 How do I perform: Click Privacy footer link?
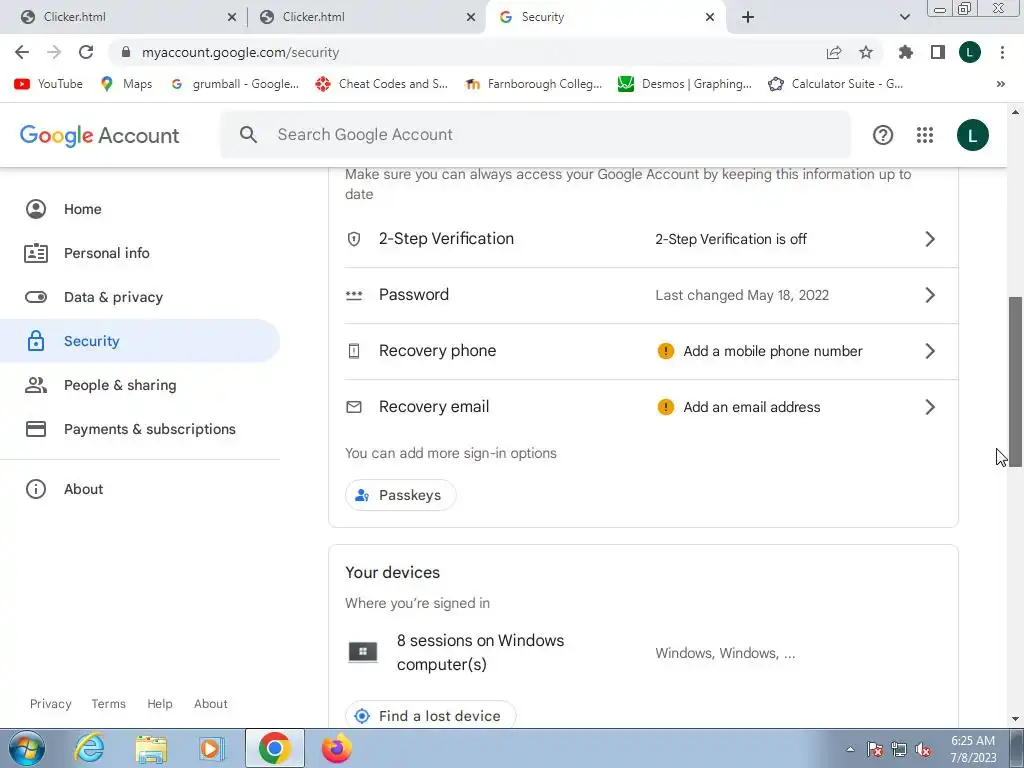50,704
